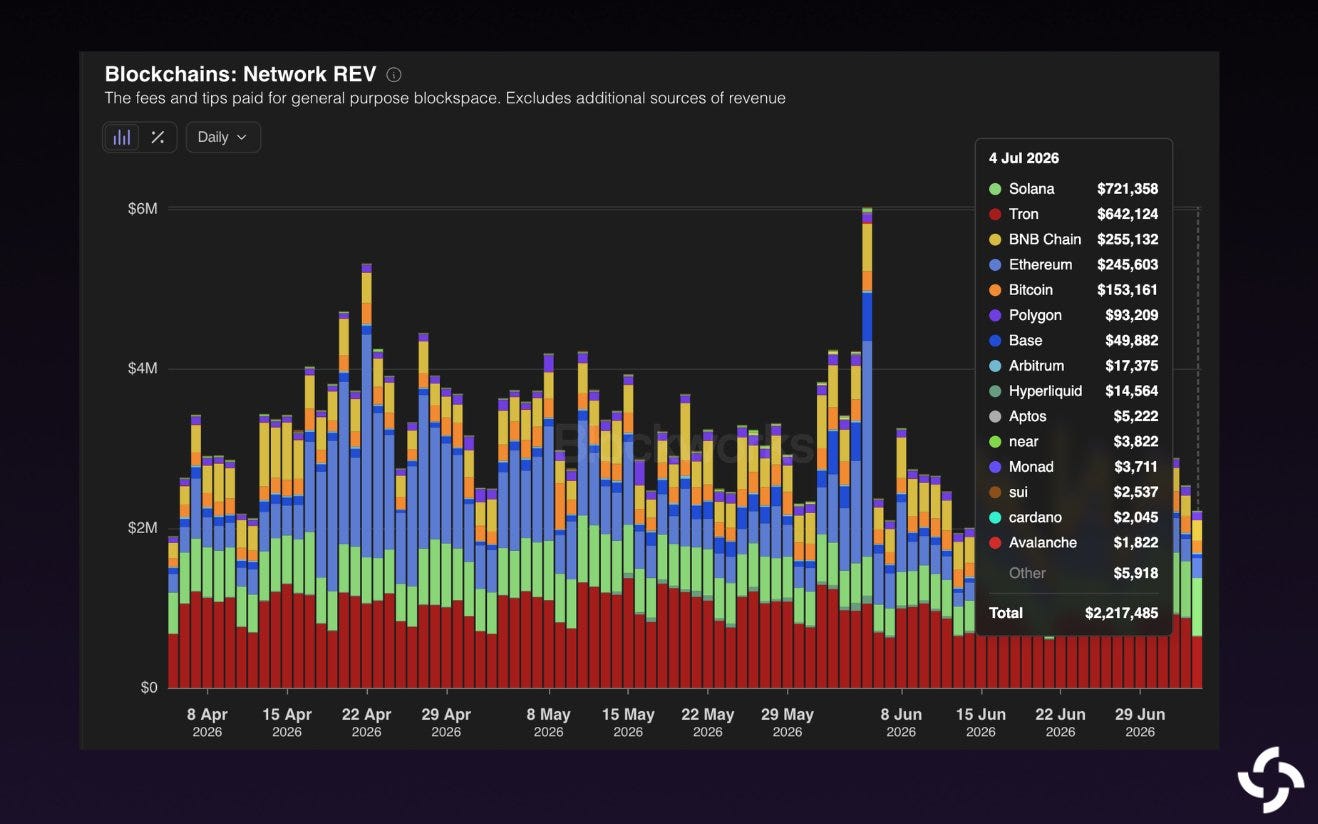
Task: Click the near legend dot
Action: (x=995, y=442)
